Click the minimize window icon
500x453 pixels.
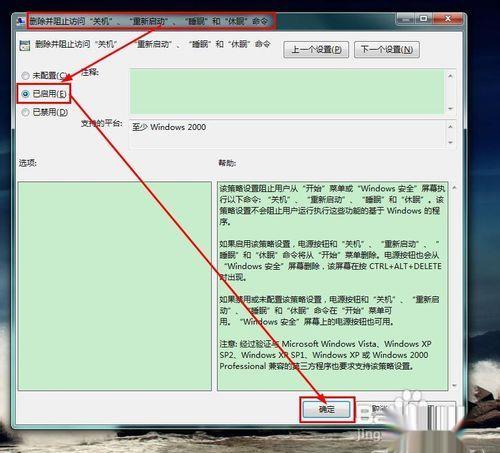(x=406, y=19)
